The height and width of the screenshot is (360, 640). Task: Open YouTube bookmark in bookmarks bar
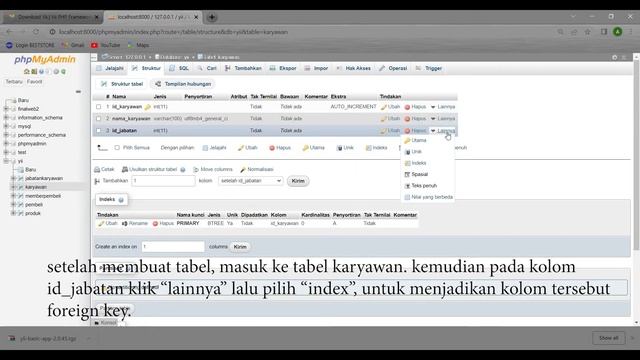point(106,45)
